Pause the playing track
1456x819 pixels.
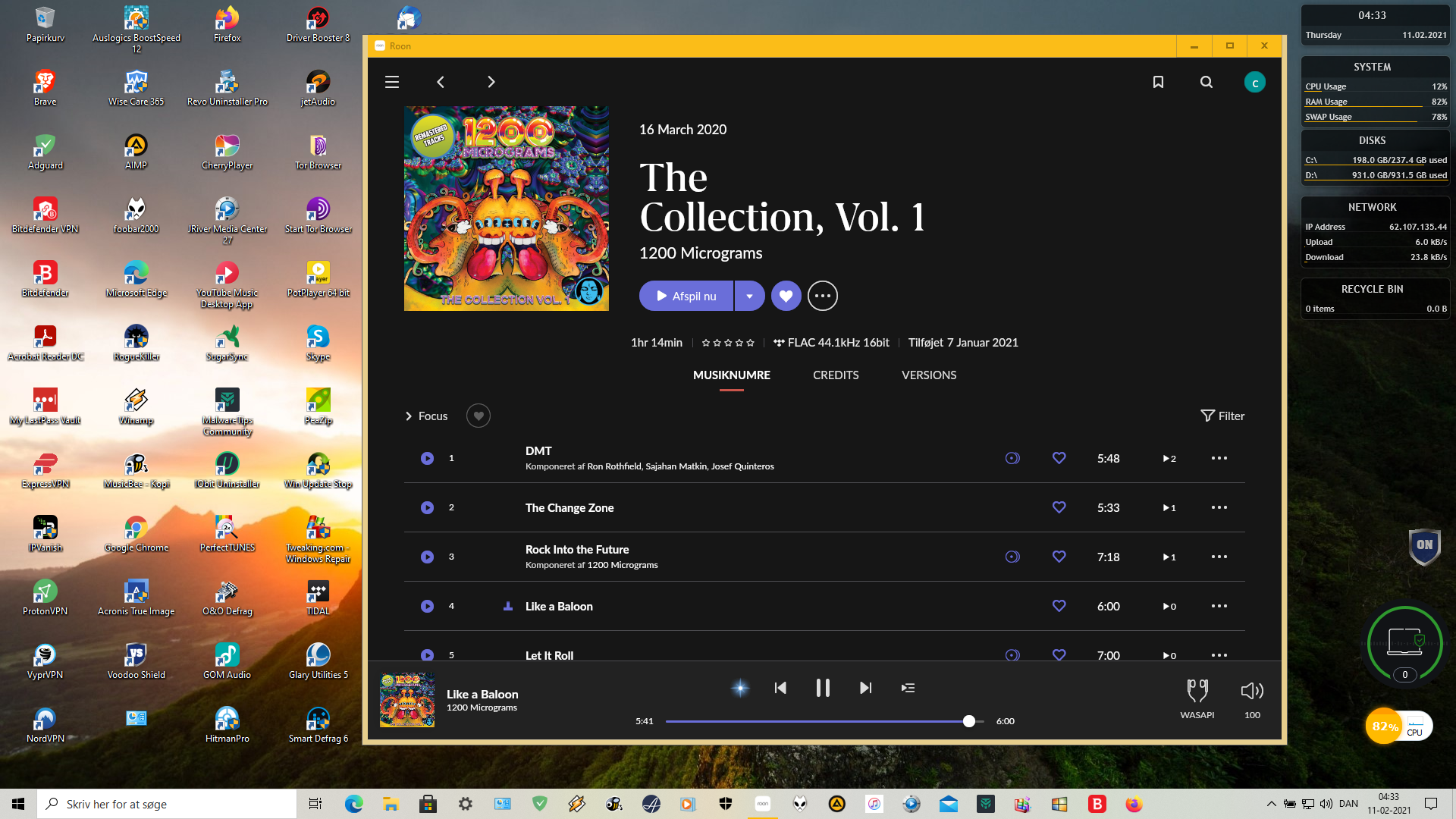coord(823,688)
